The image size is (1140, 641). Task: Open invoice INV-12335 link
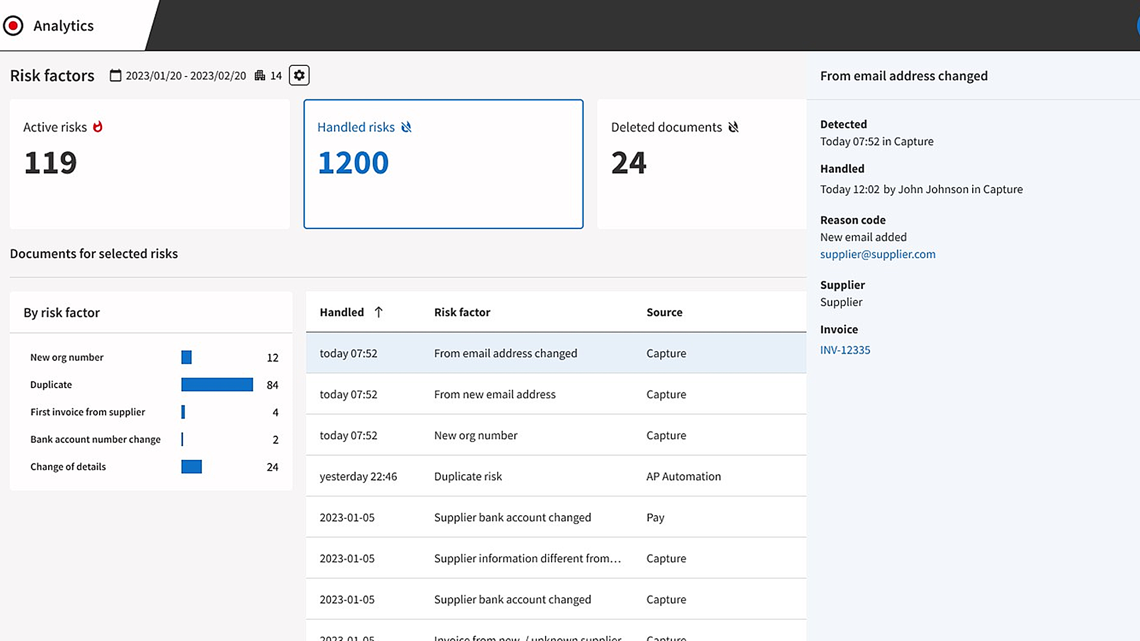pos(845,350)
